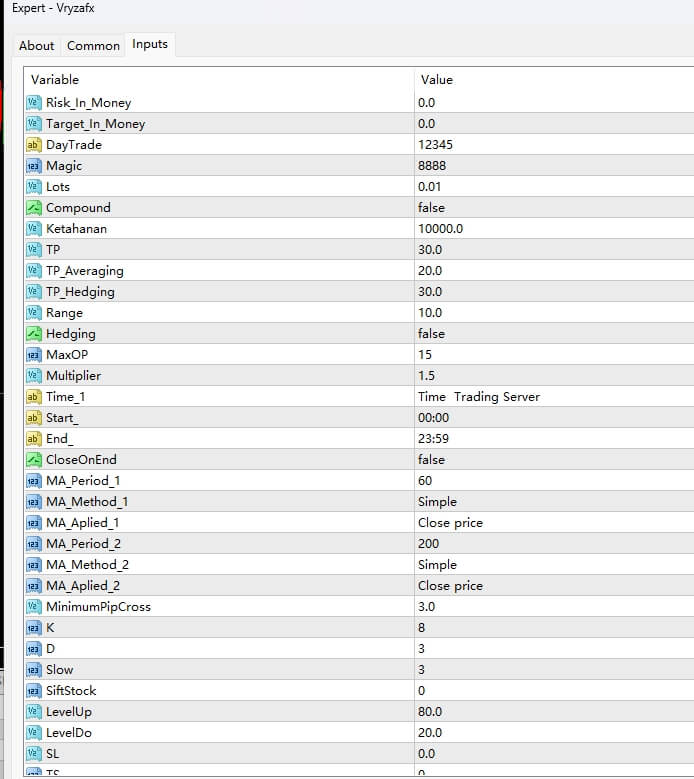The image size is (694, 779).
Task: Click the Magic integer-type icon
Action: pos(33,166)
